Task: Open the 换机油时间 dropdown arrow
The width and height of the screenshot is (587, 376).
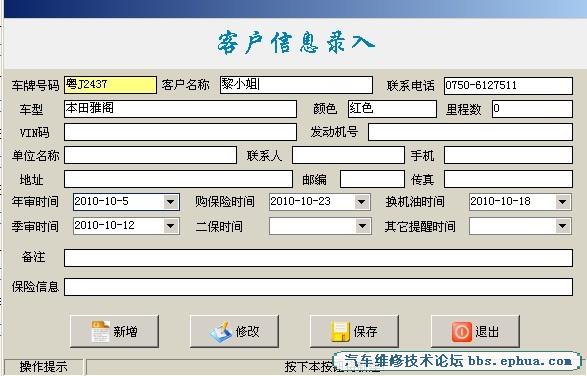Action: (x=562, y=202)
